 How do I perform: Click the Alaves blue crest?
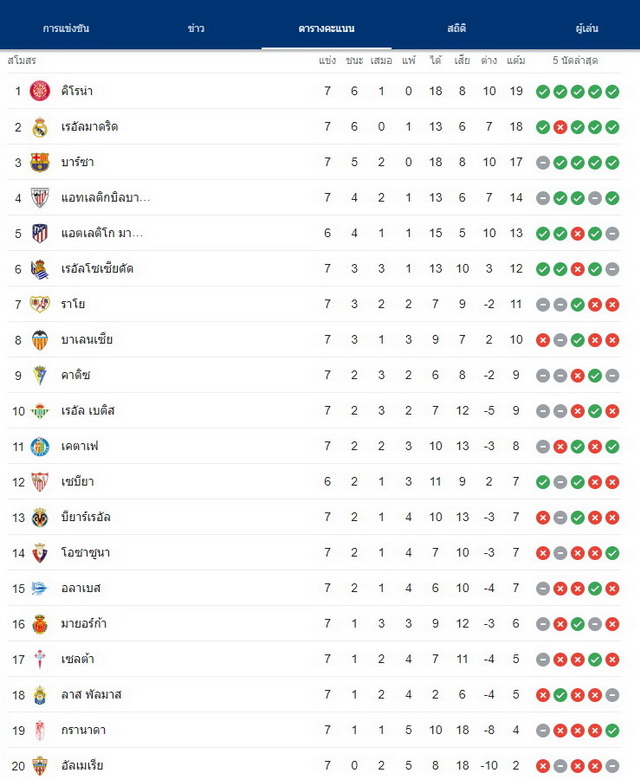click(x=39, y=588)
